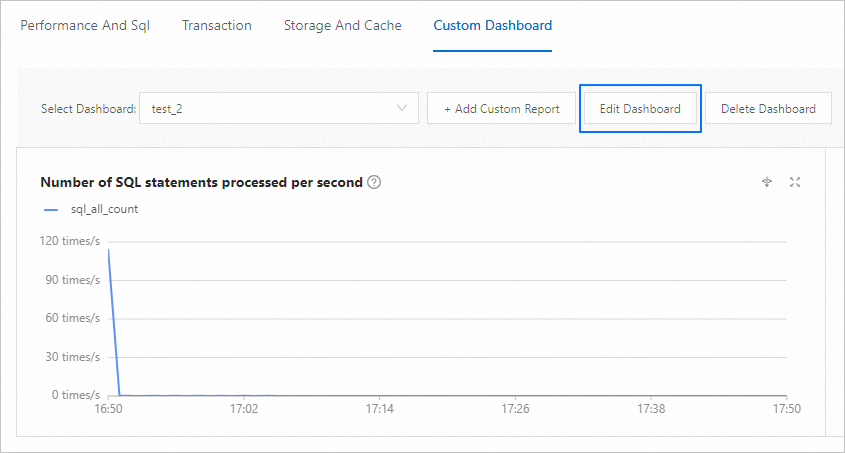Go to the Storage And Cache tab
Image resolution: width=845 pixels, height=453 pixels.
point(342,26)
